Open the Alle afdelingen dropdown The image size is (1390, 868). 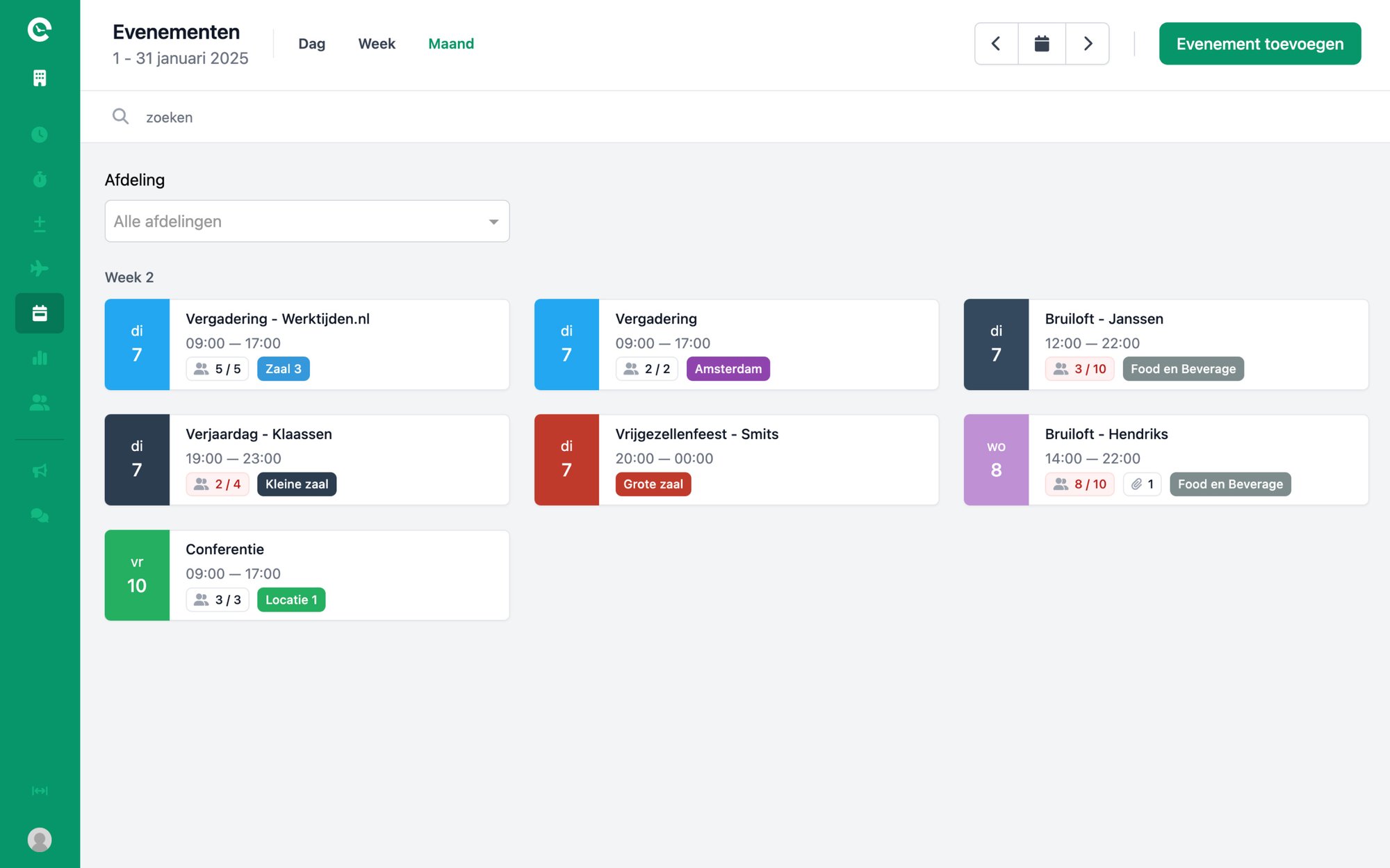[x=306, y=221]
